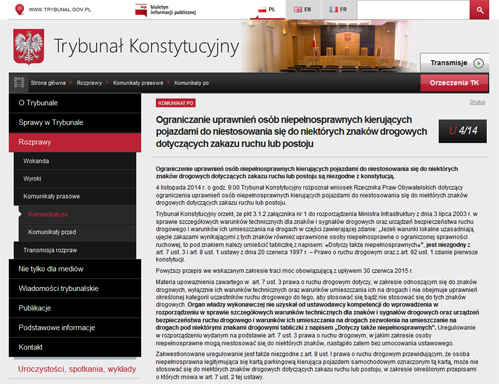Open Orzeczenia TK button
Viewport: 499px width, 384px height.
(x=454, y=83)
